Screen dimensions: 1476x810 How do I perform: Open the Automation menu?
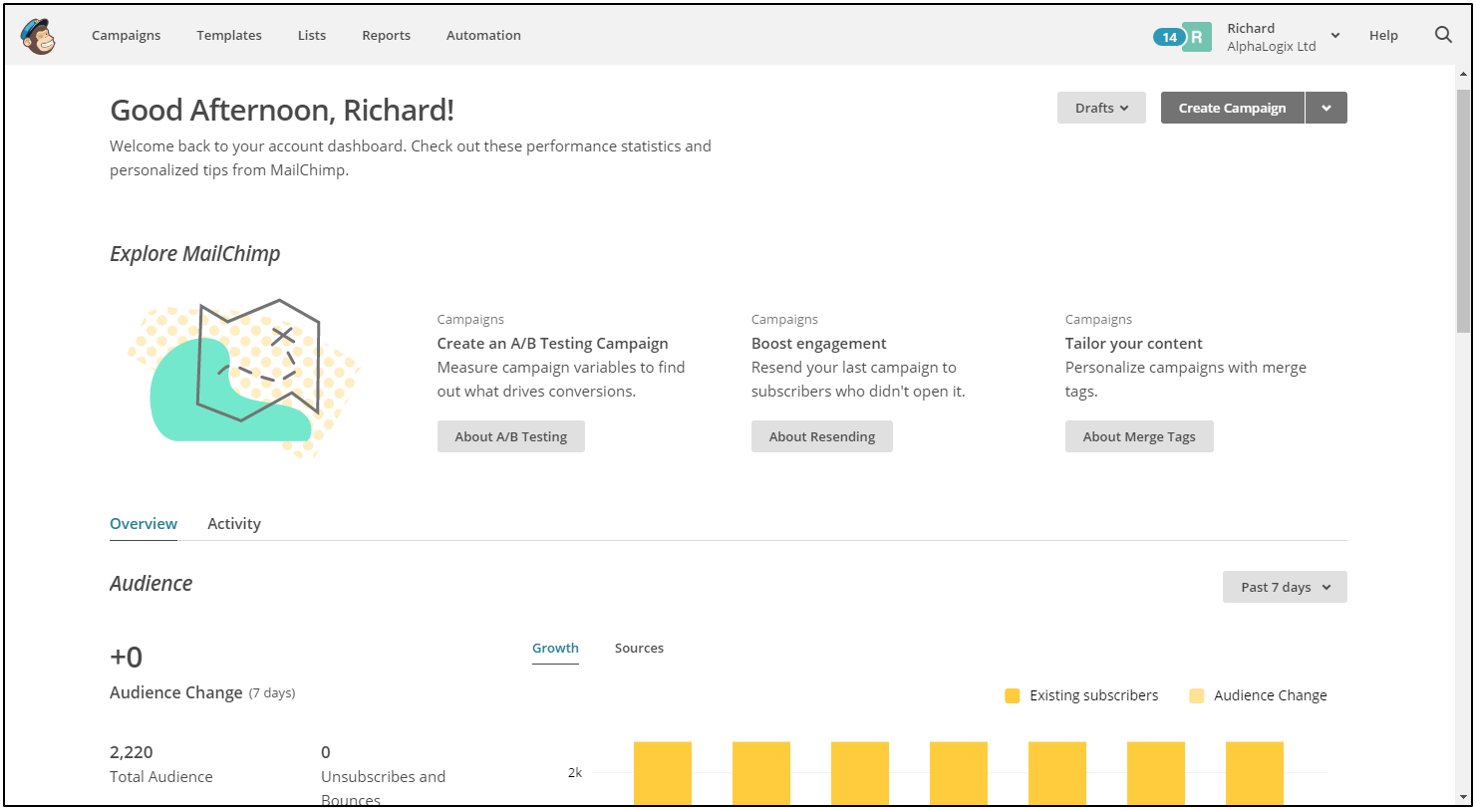tap(483, 35)
